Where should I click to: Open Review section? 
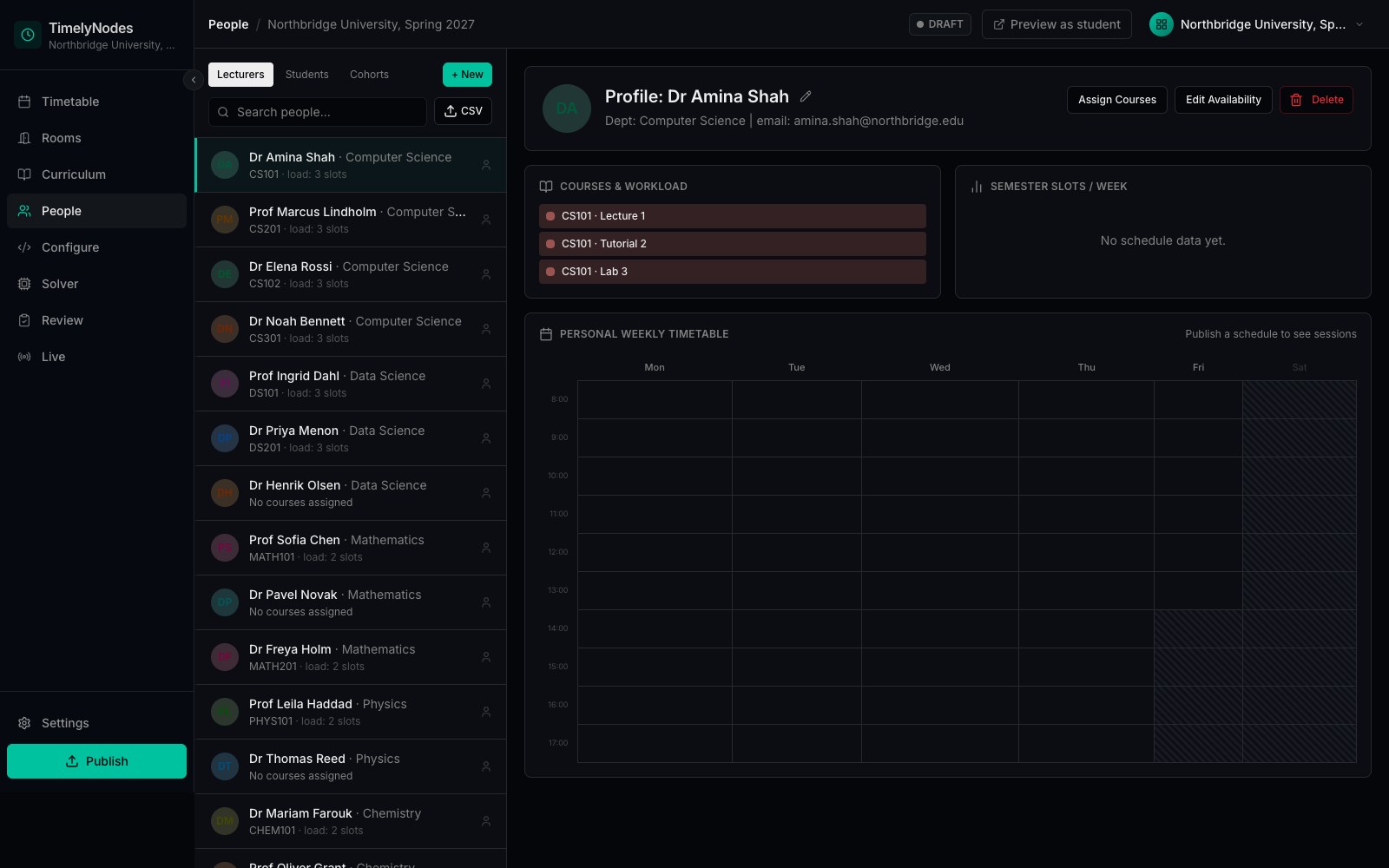coord(96,320)
